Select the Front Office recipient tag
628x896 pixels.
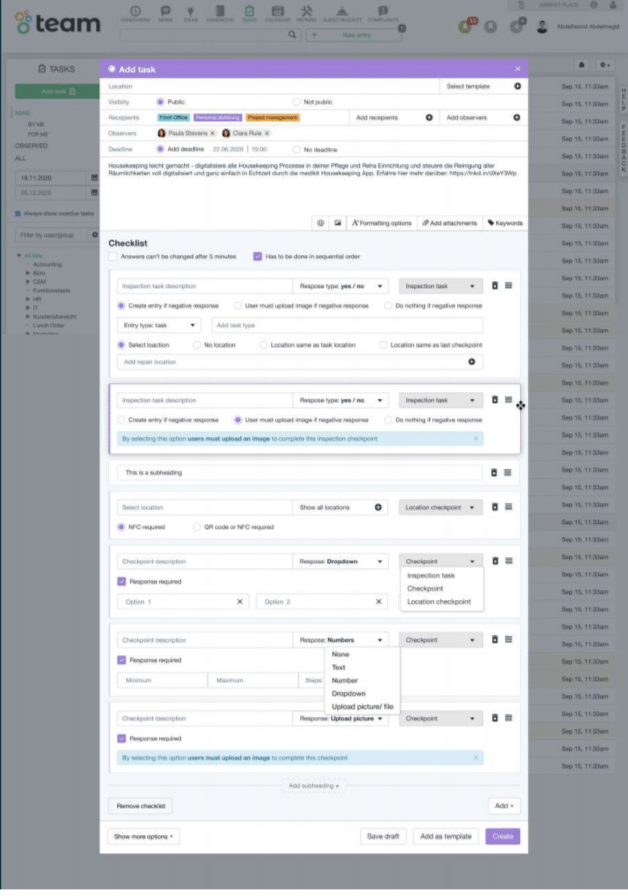(x=173, y=118)
